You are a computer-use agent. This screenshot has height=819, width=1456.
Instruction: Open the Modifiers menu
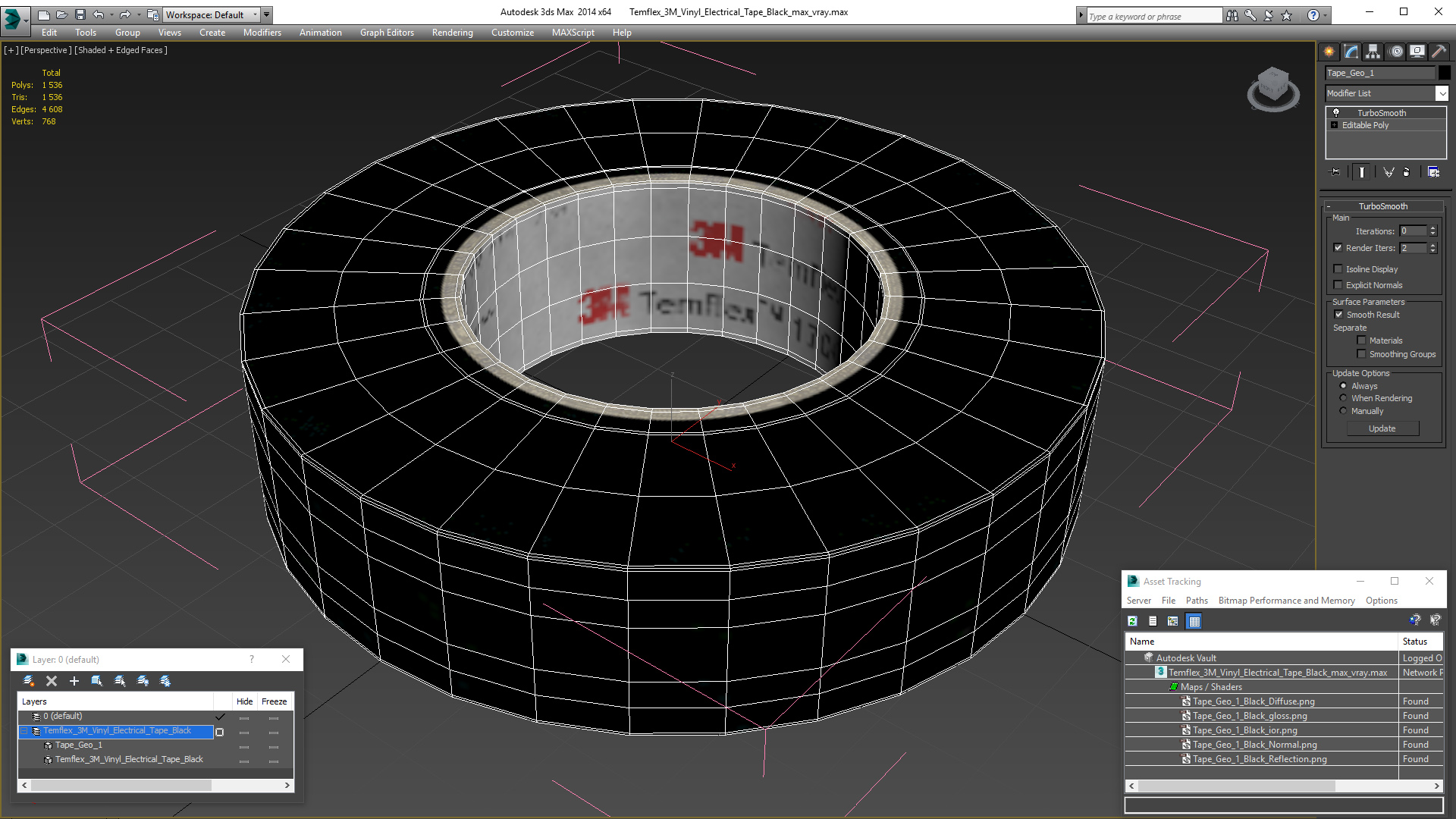point(262,33)
